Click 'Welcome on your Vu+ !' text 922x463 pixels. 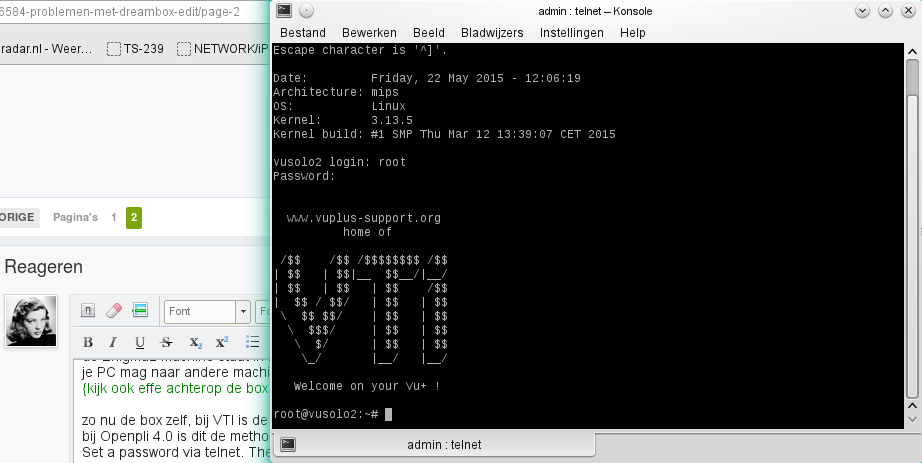367,387
